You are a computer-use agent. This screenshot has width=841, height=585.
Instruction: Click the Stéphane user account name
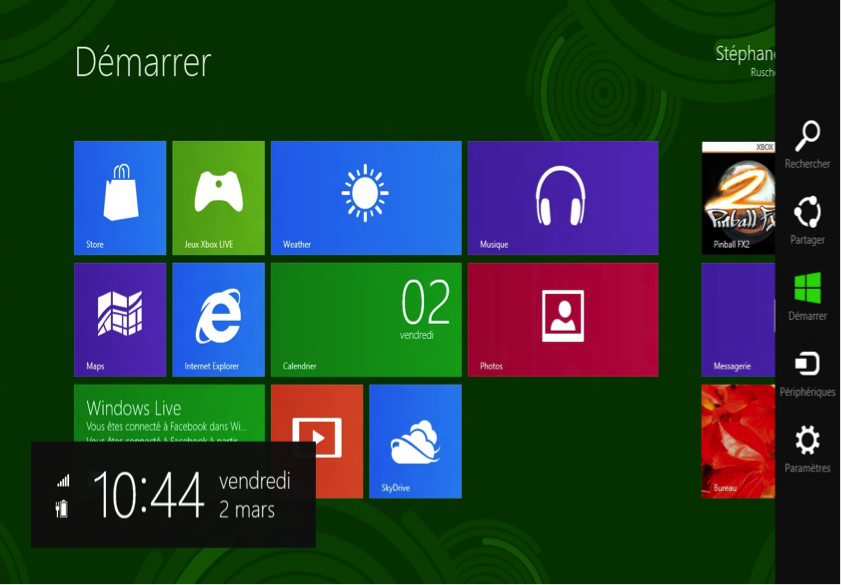(x=745, y=55)
